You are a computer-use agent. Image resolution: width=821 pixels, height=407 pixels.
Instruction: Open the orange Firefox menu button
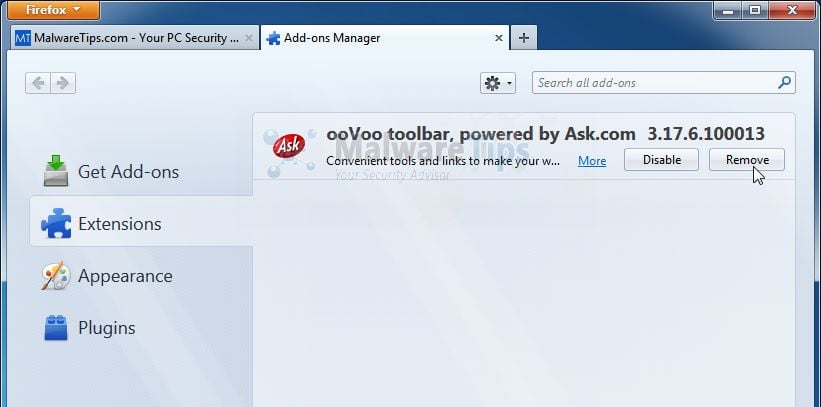point(53,9)
